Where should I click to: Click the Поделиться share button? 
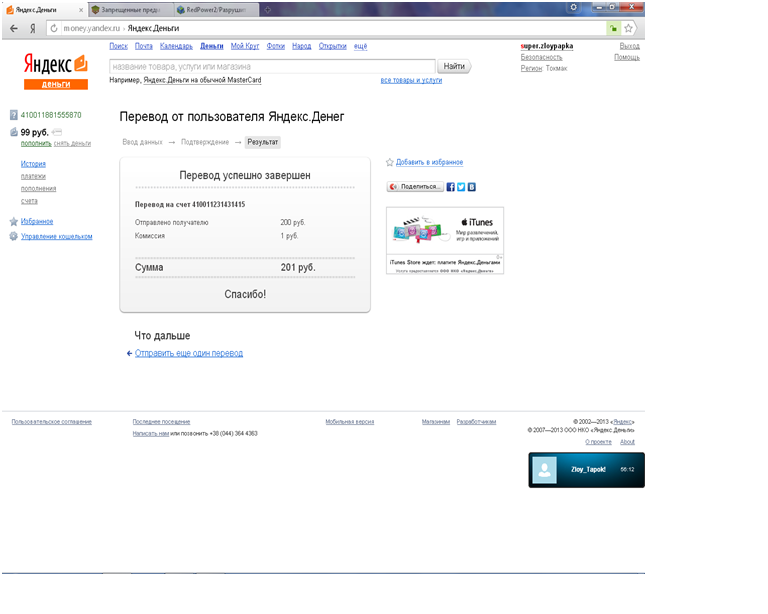coord(415,187)
